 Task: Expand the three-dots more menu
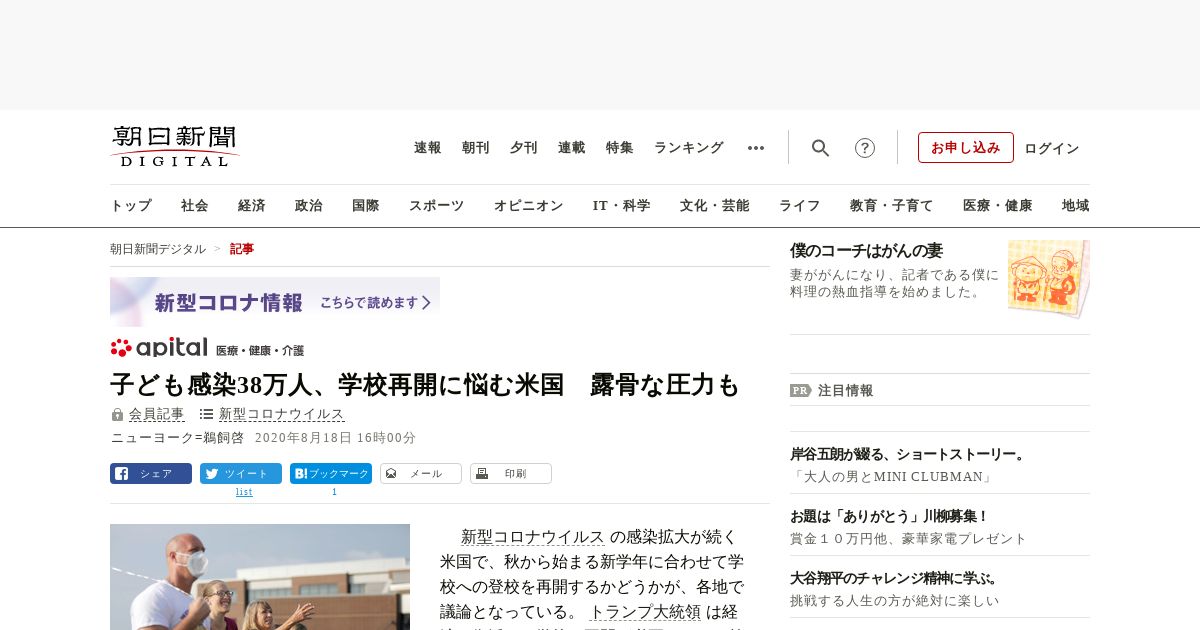[x=756, y=148]
